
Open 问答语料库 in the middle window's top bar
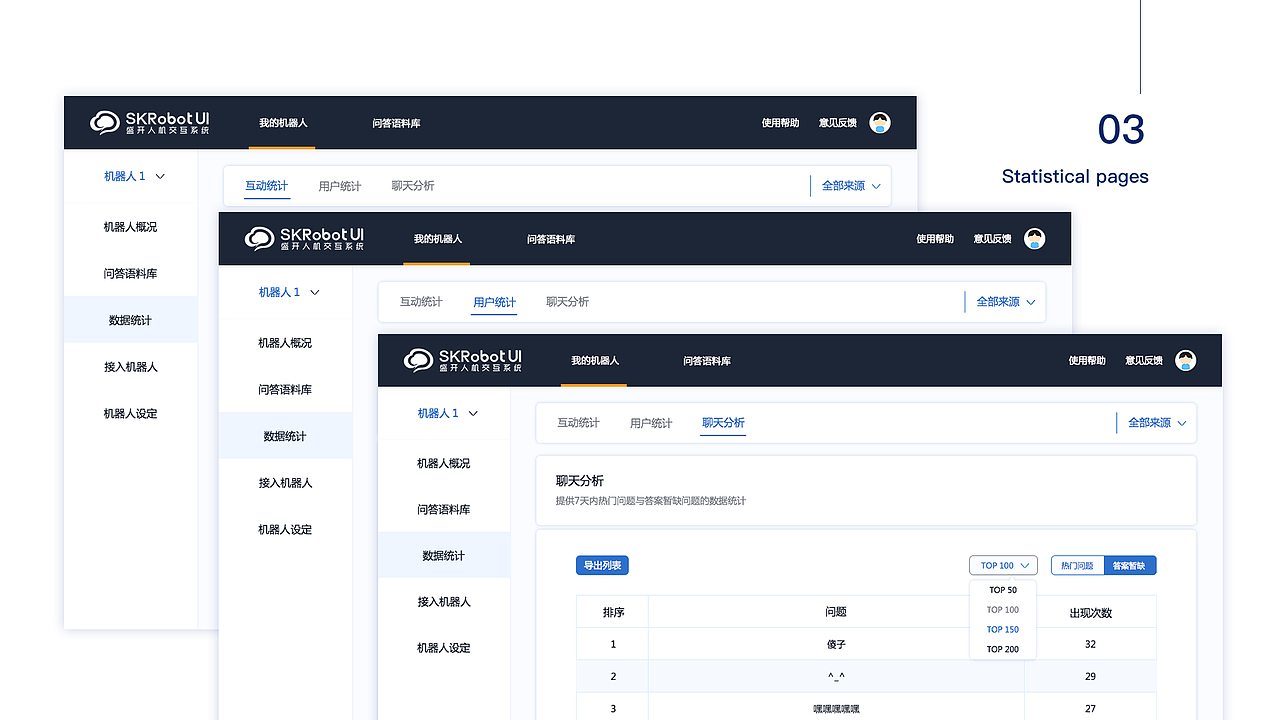click(551, 239)
